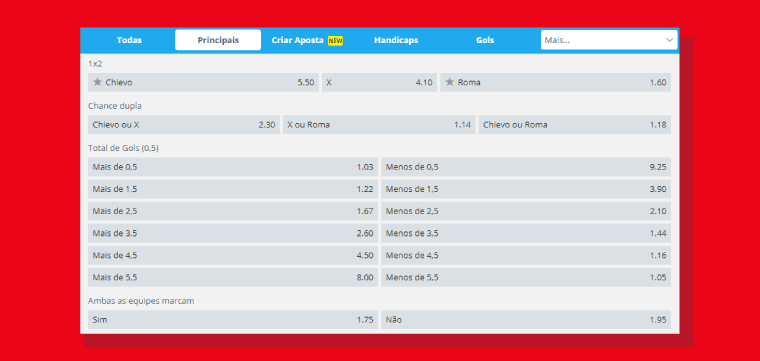
Task: Select Mais de 5,5 goals
Action: 233,278
